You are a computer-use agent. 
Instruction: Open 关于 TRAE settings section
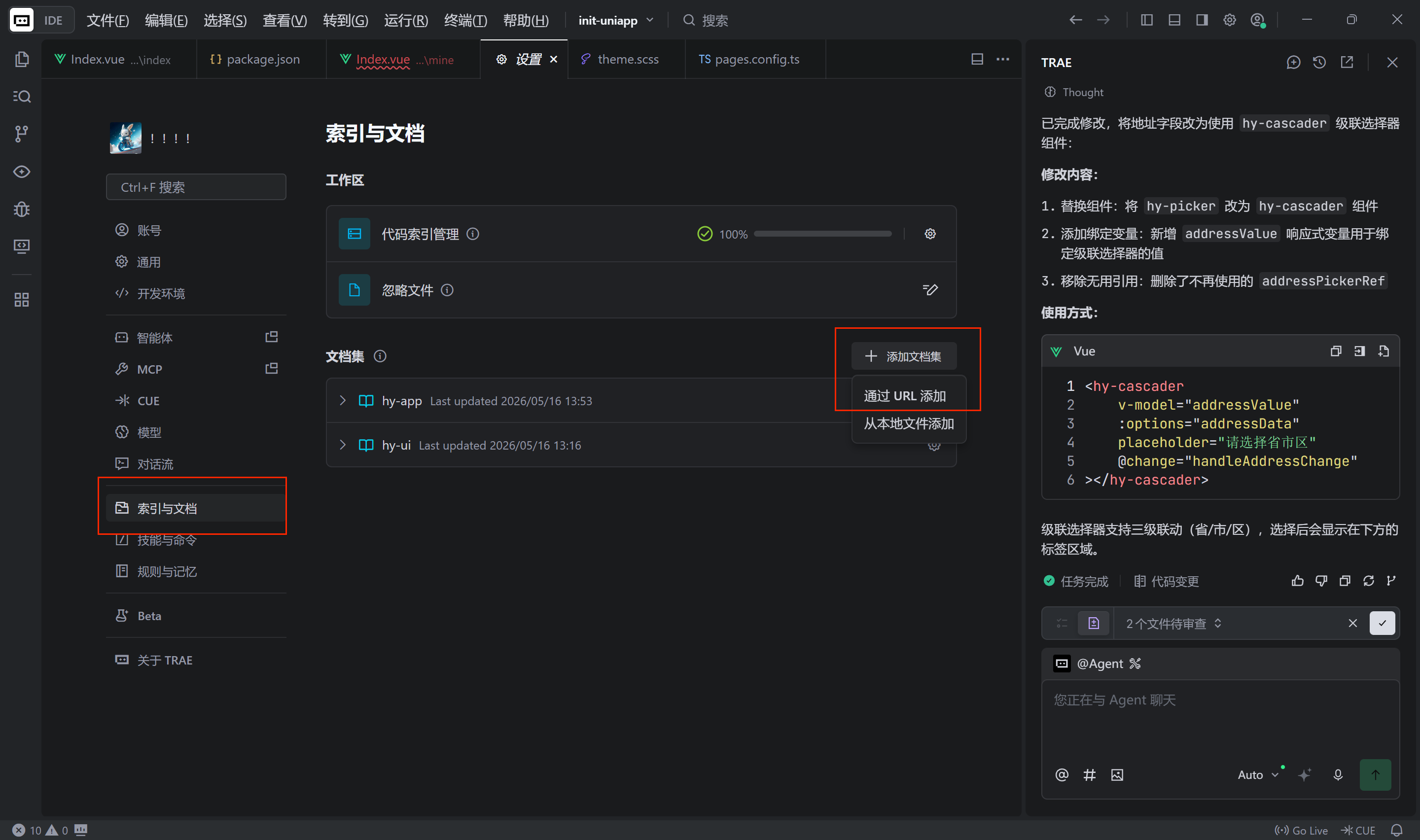[196, 660]
